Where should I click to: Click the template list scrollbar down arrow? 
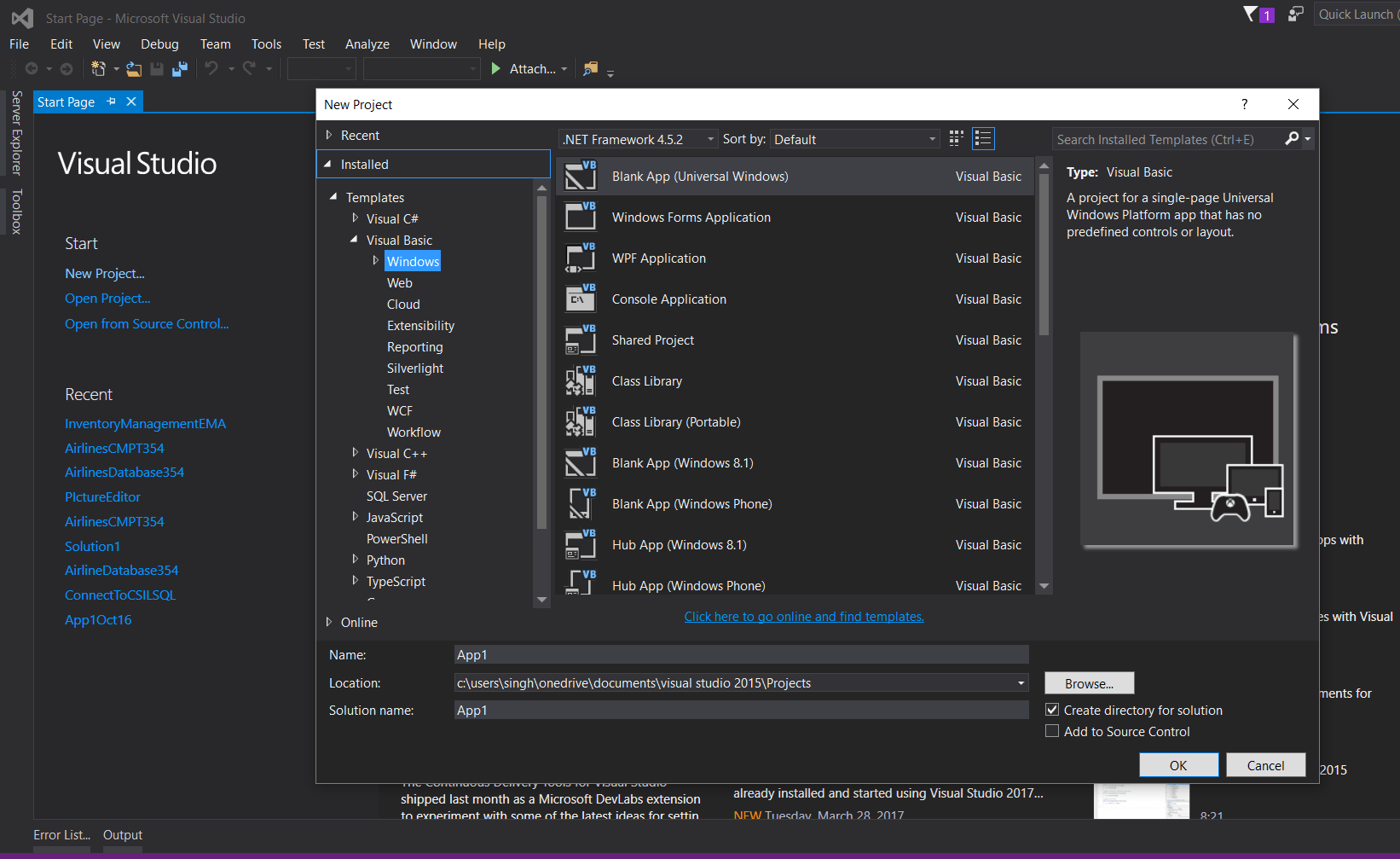(1044, 586)
